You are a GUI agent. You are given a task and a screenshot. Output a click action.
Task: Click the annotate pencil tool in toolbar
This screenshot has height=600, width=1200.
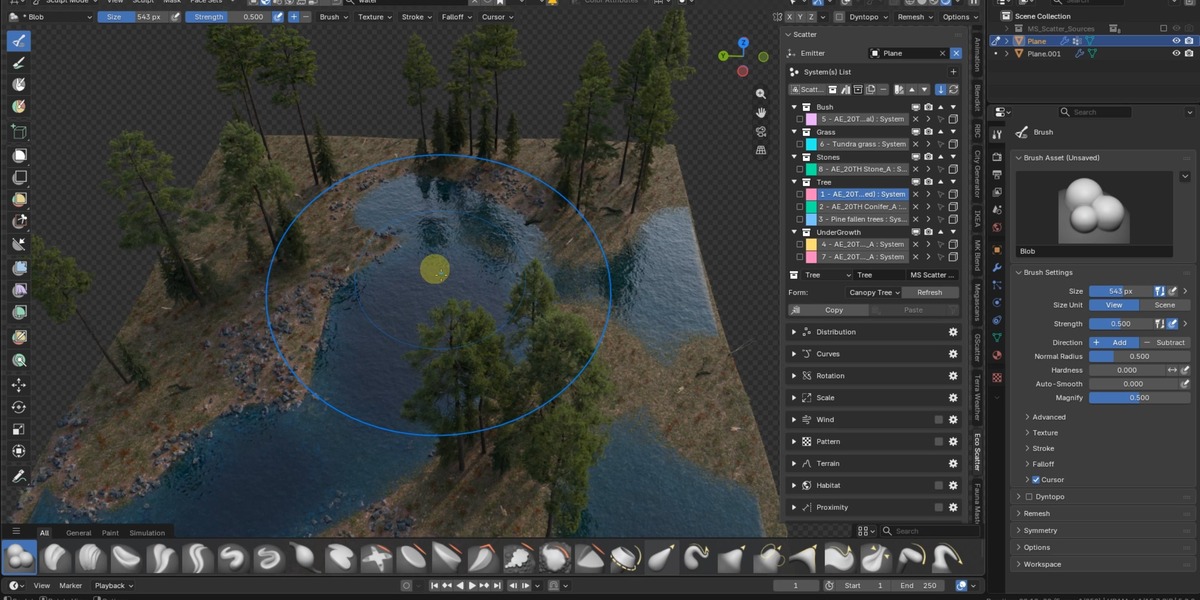pos(19,477)
